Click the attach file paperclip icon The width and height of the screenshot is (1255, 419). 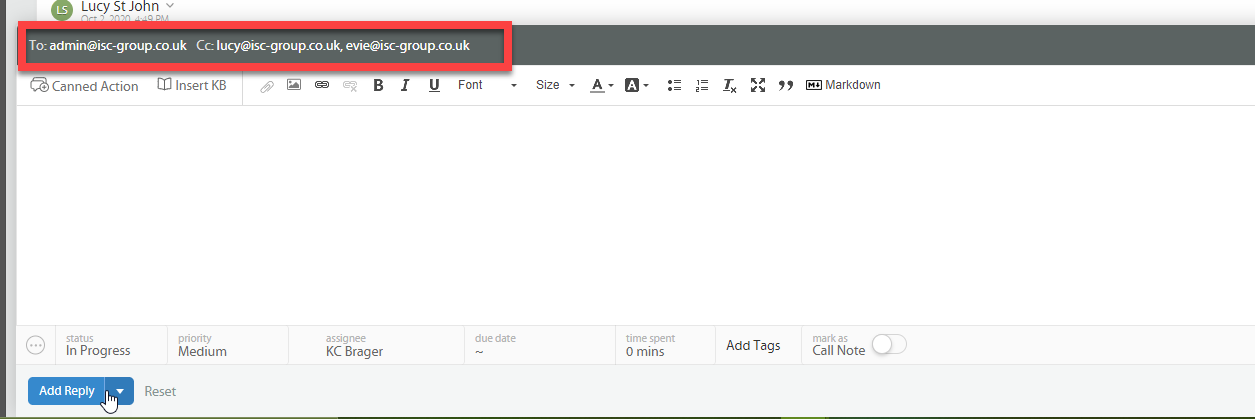point(267,86)
